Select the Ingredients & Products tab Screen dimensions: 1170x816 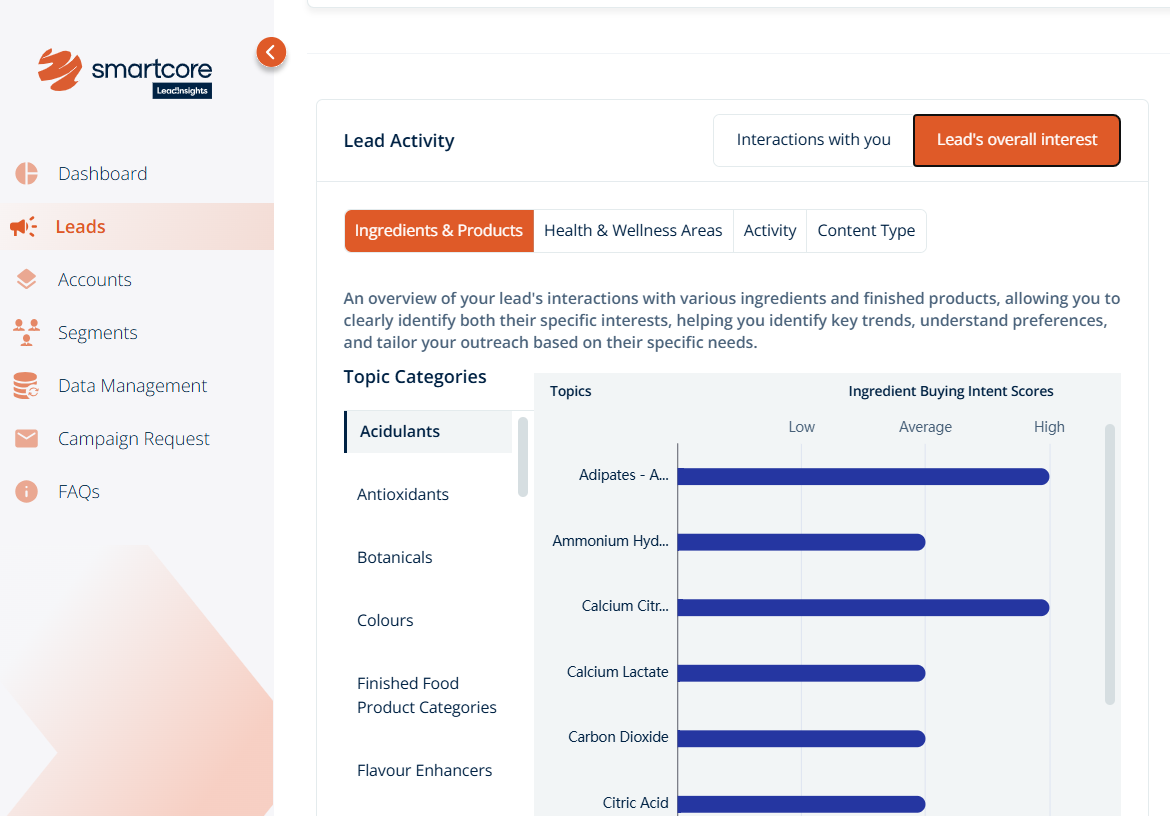pos(439,231)
